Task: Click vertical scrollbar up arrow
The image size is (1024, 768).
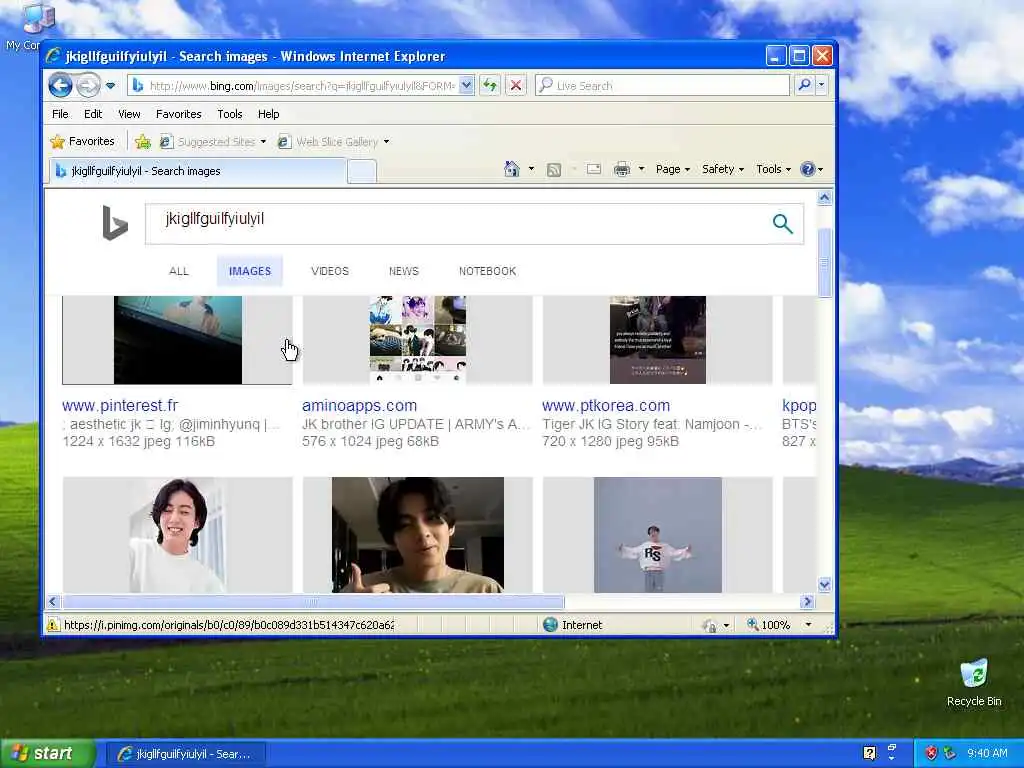Action: point(825,197)
